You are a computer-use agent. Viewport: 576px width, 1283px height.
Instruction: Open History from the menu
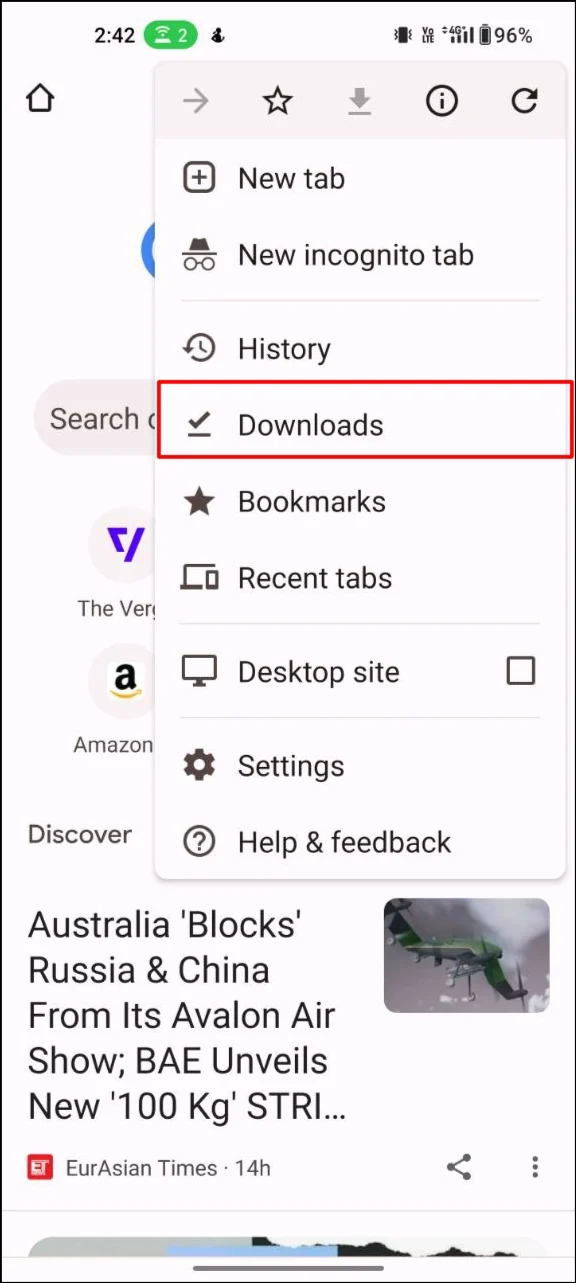click(360, 349)
